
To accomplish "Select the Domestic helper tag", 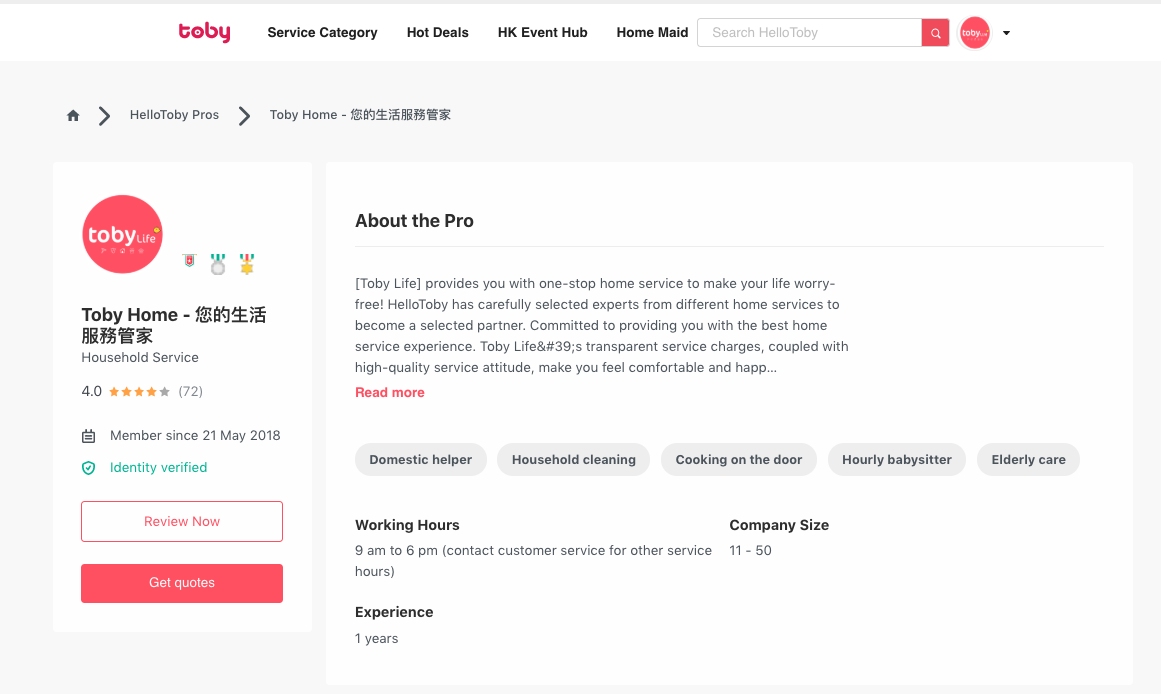I will click(x=421, y=460).
